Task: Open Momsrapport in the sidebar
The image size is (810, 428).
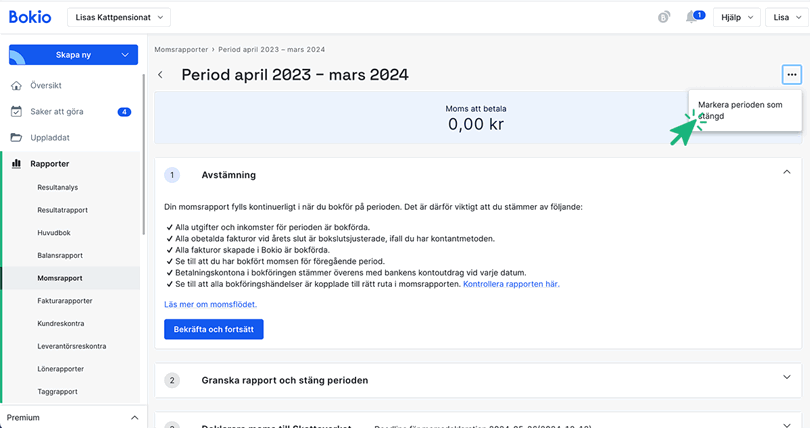Action: [60, 278]
